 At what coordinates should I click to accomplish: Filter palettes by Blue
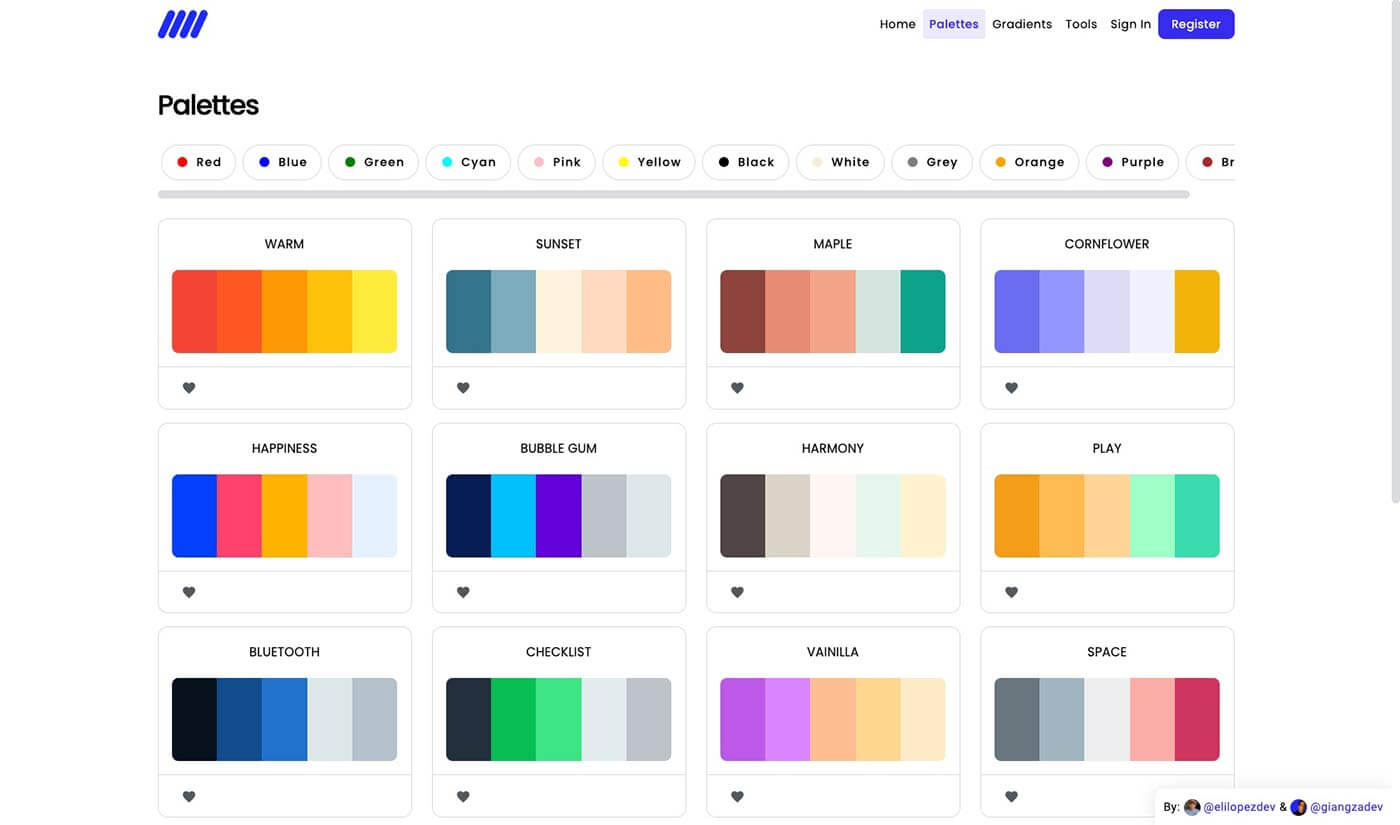282,162
